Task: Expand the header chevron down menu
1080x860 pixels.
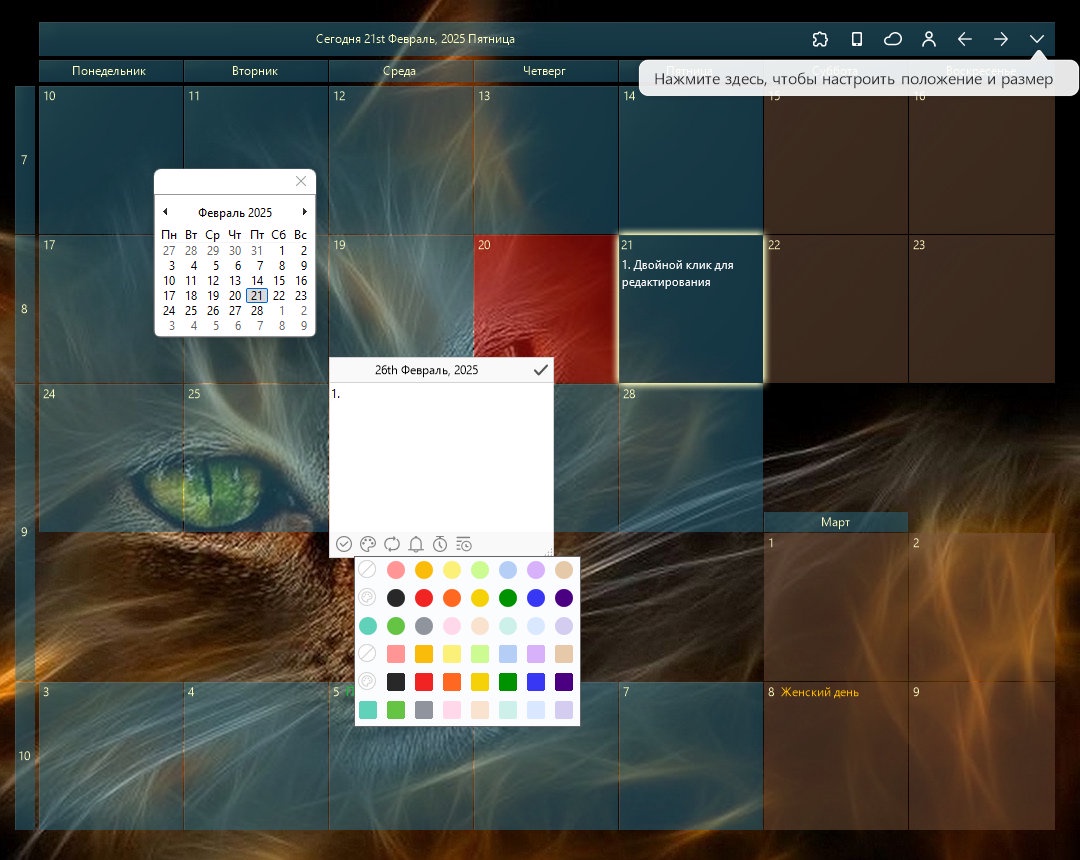Action: click(x=1037, y=39)
